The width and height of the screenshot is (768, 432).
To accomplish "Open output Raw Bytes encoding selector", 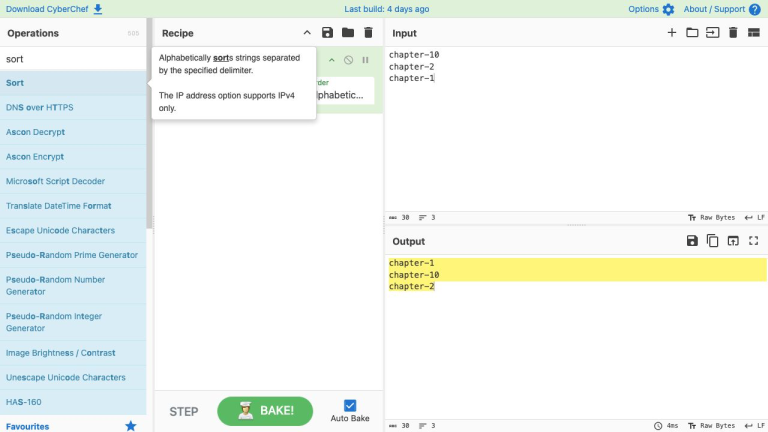I will [711, 426].
